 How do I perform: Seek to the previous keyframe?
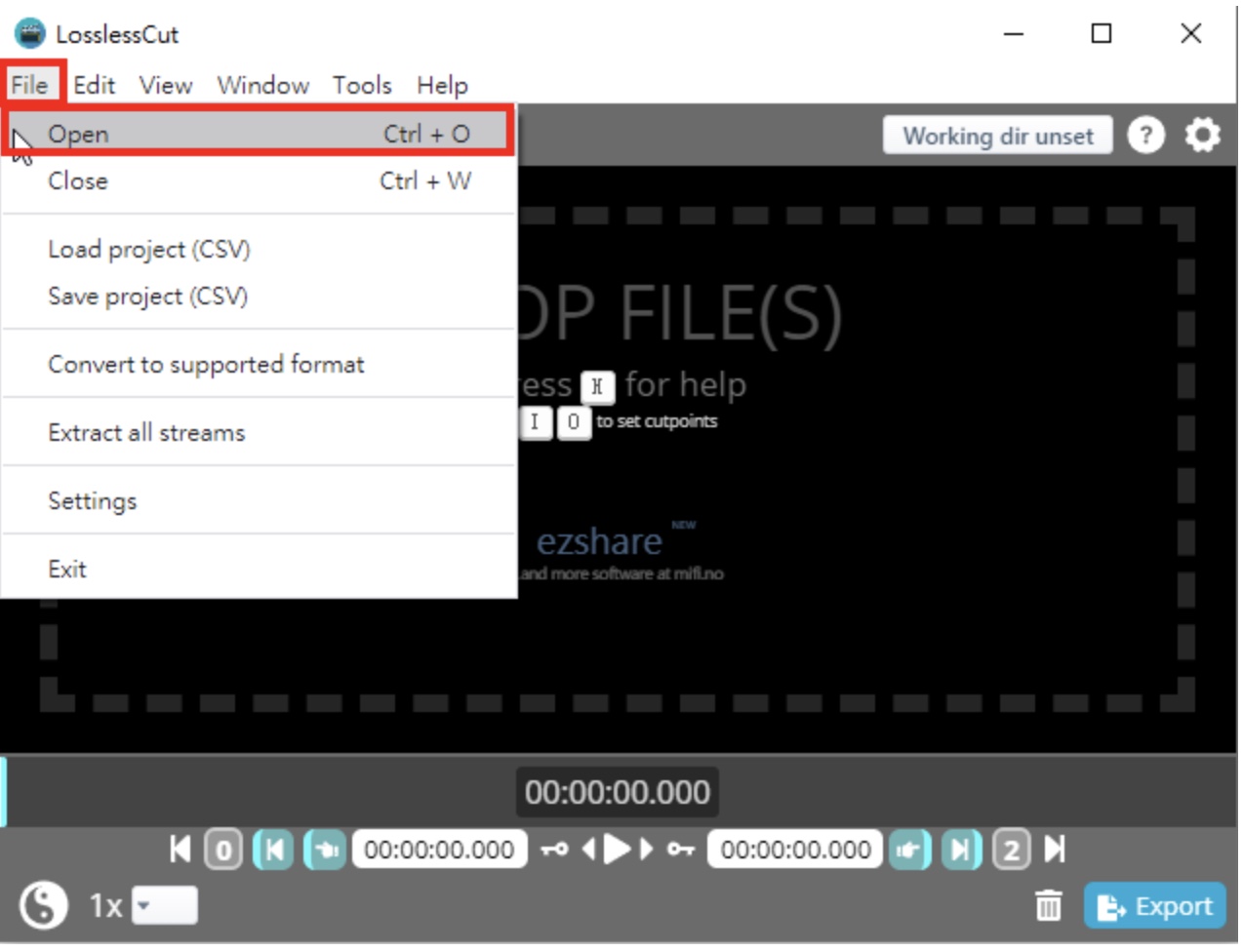coord(554,850)
